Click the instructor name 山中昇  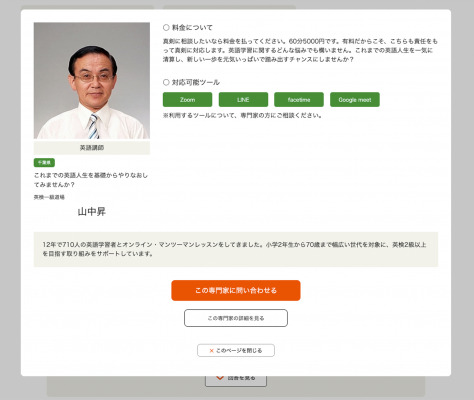coord(91,212)
